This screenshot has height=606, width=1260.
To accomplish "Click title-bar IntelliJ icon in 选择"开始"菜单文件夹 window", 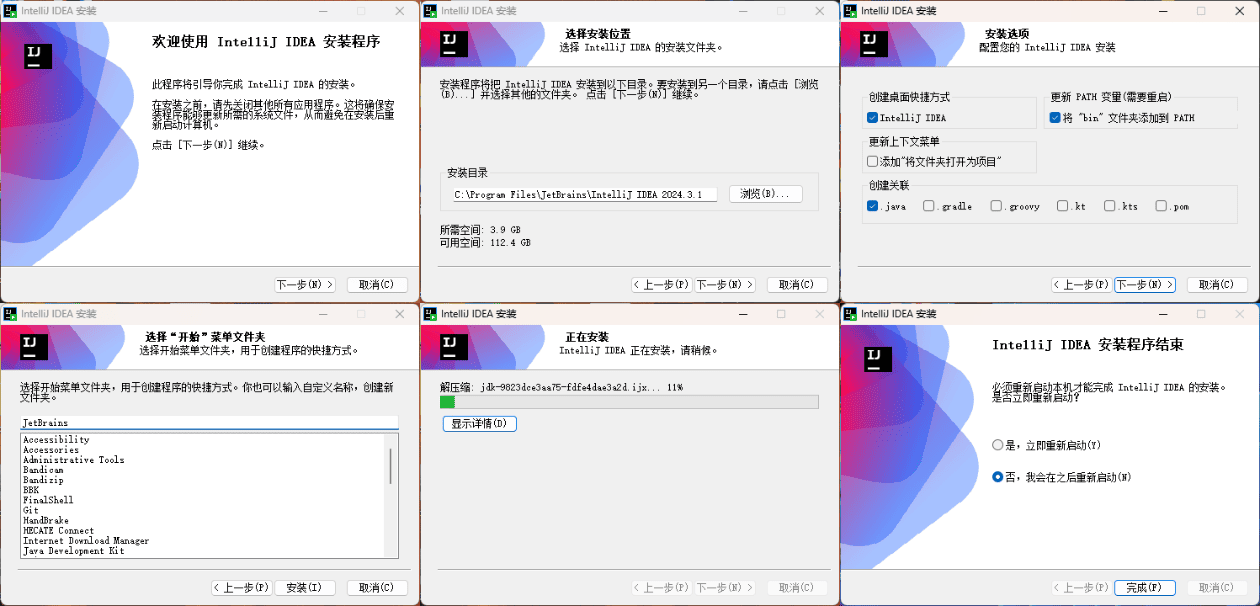I will 10,314.
